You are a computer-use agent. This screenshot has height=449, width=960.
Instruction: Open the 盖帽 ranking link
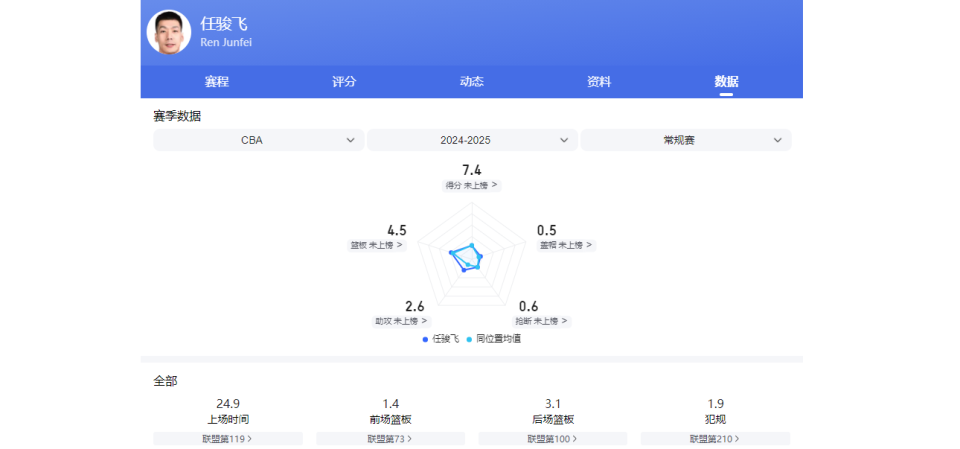pos(566,245)
